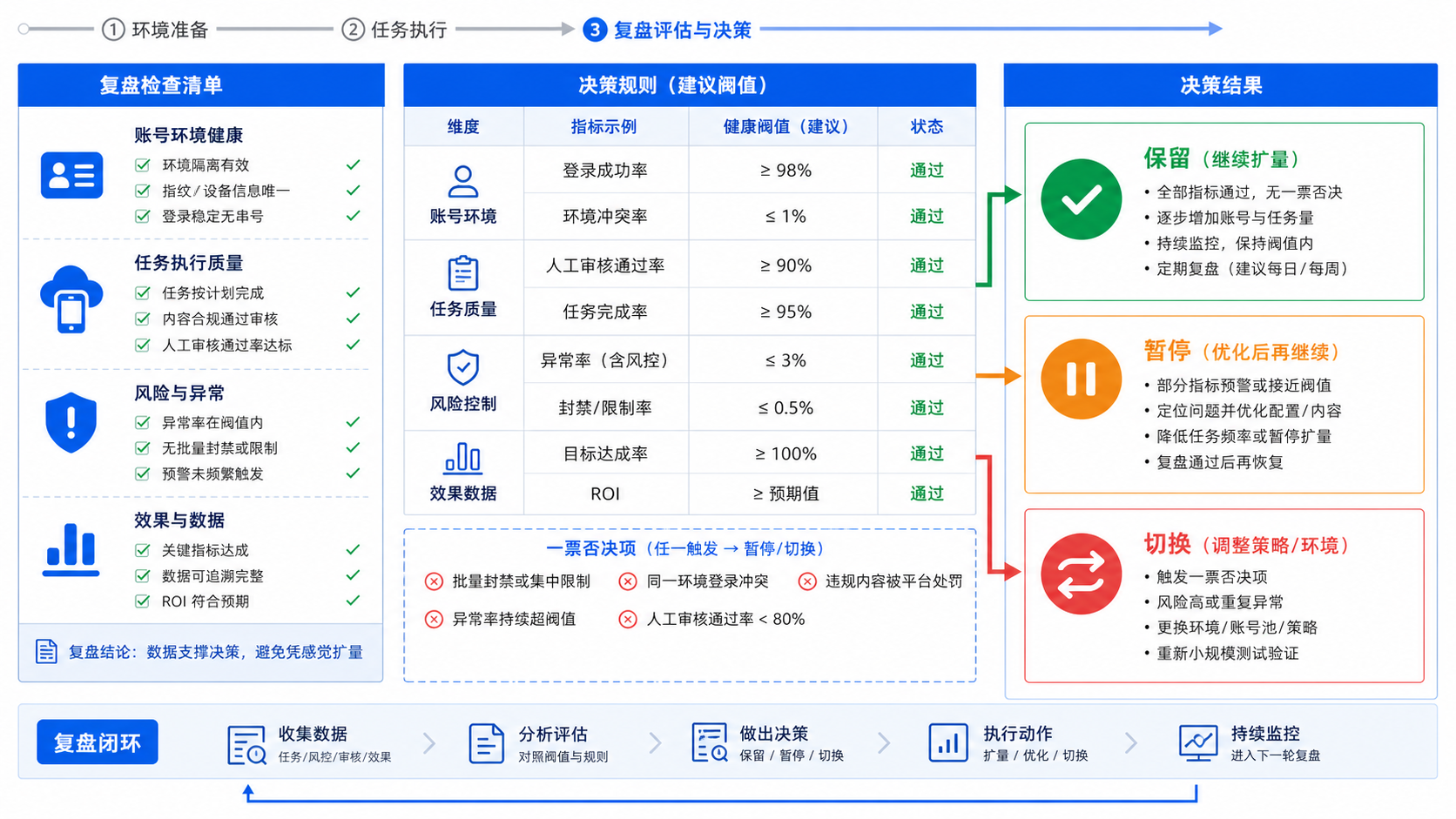Click the ROI indicator cell
The image size is (1456, 819).
[x=605, y=494]
